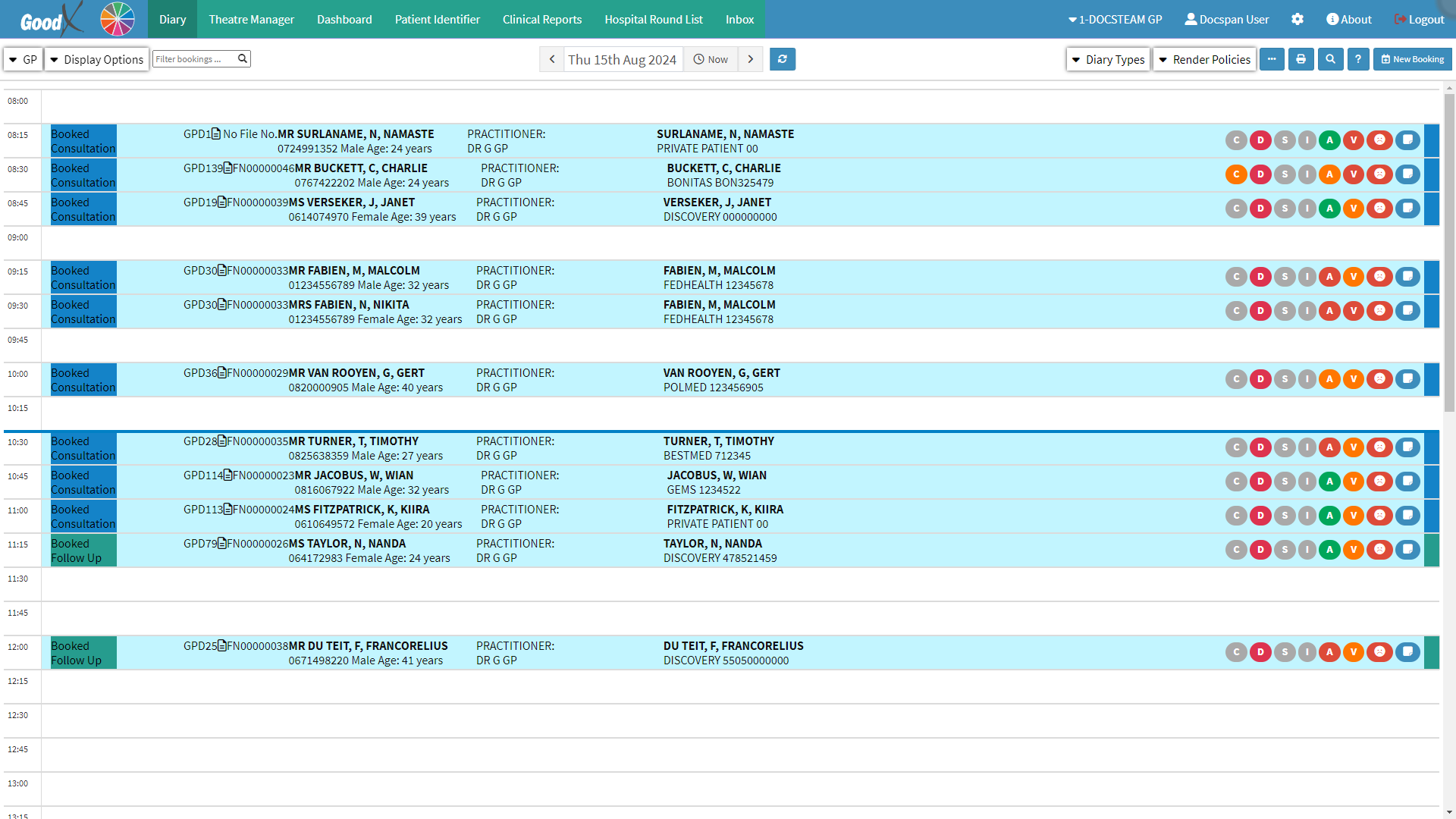Viewport: 1456px width, 819px height.
Task: Click the Filter bookings input field
Action: point(195,59)
